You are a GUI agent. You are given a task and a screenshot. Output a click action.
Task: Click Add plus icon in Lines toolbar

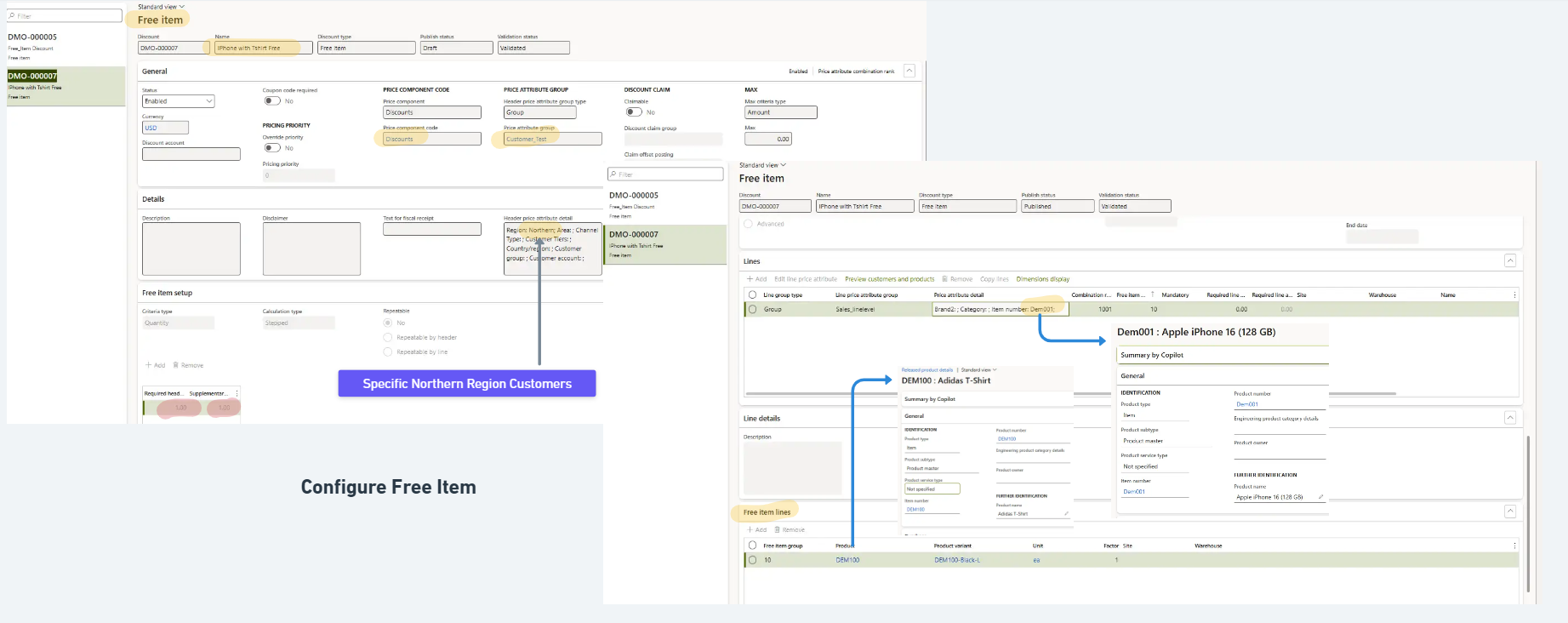click(750, 279)
